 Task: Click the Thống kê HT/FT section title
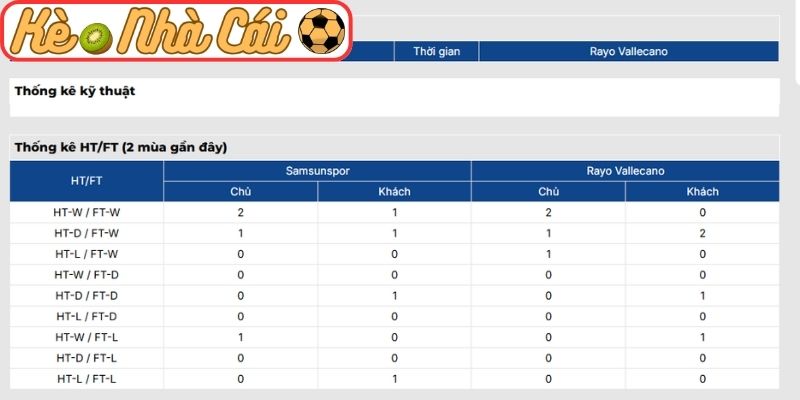120,147
